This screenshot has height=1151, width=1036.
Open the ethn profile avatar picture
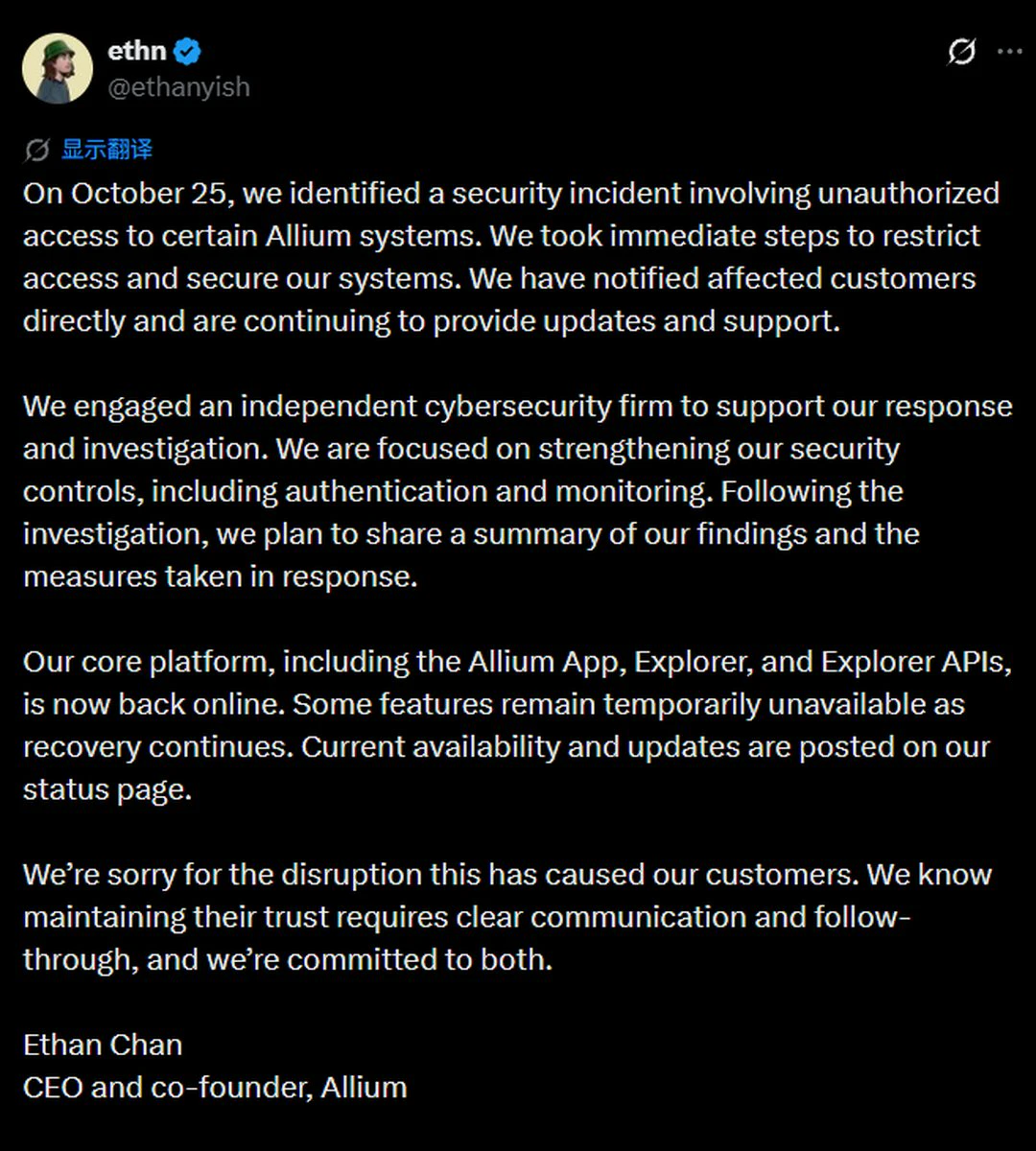tap(58, 68)
